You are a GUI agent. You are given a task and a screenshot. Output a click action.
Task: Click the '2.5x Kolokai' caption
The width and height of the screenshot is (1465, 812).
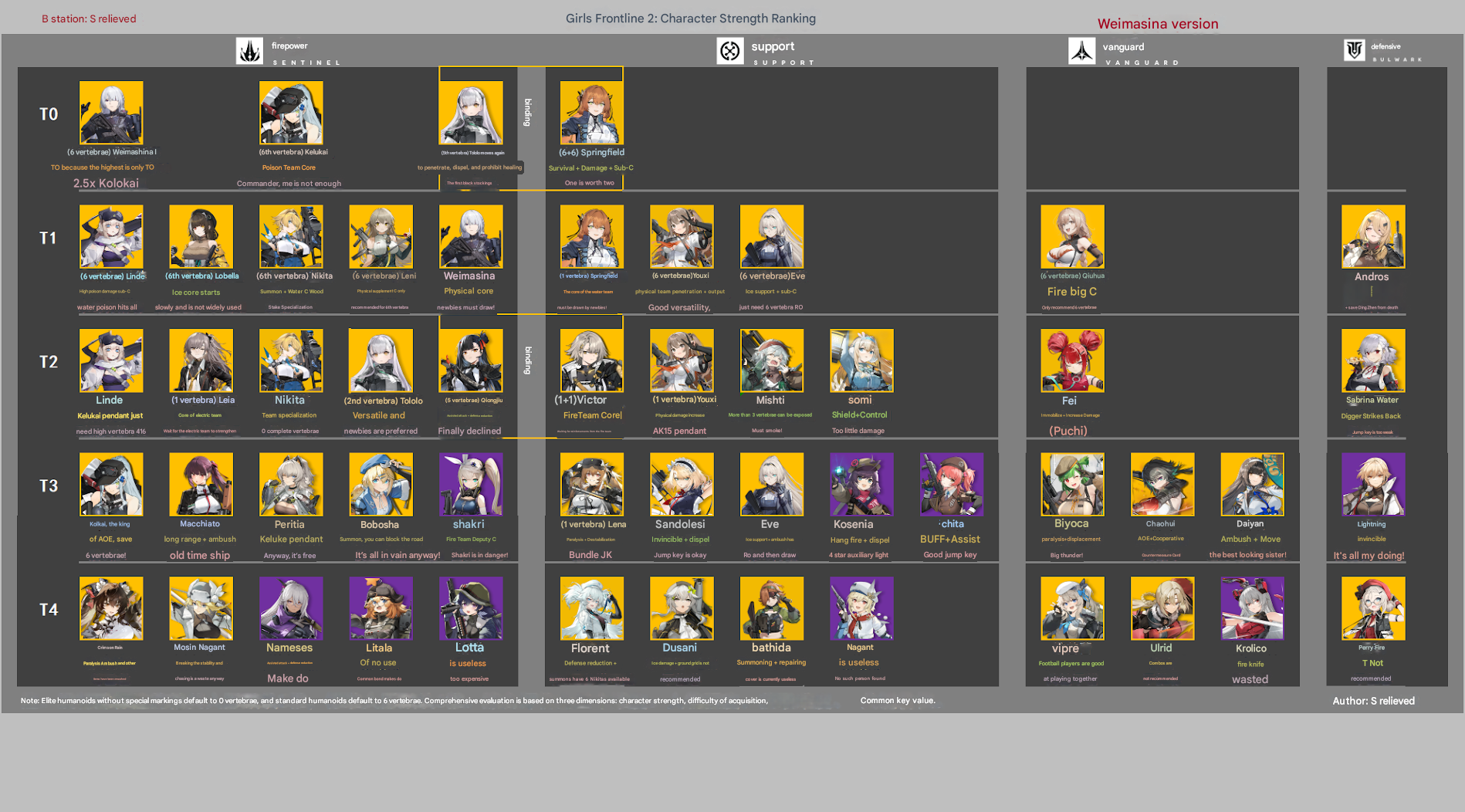[x=106, y=183]
